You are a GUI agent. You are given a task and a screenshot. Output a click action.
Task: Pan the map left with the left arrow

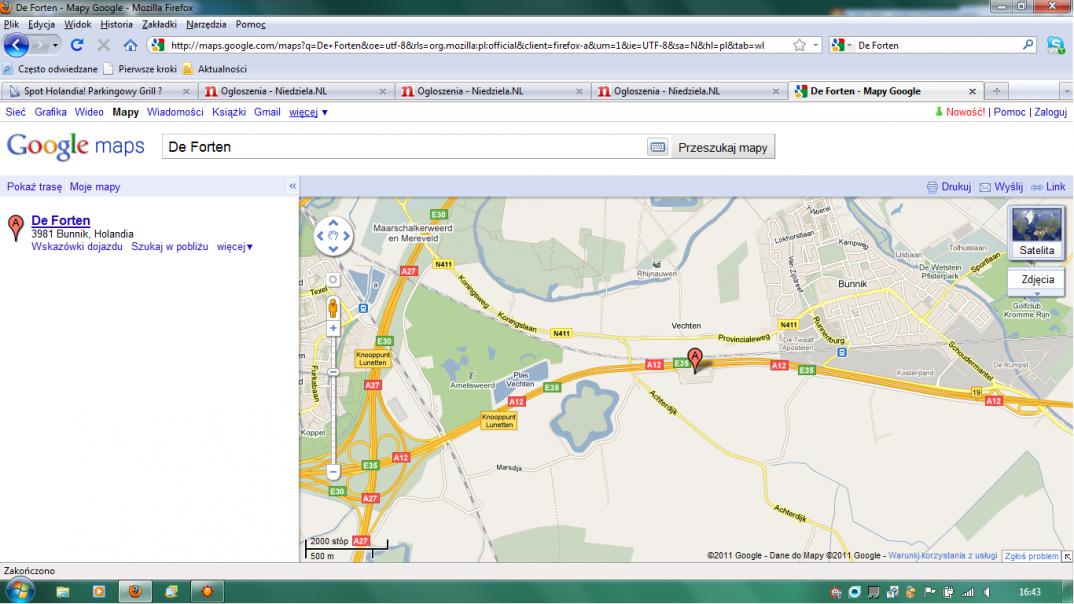(x=320, y=236)
